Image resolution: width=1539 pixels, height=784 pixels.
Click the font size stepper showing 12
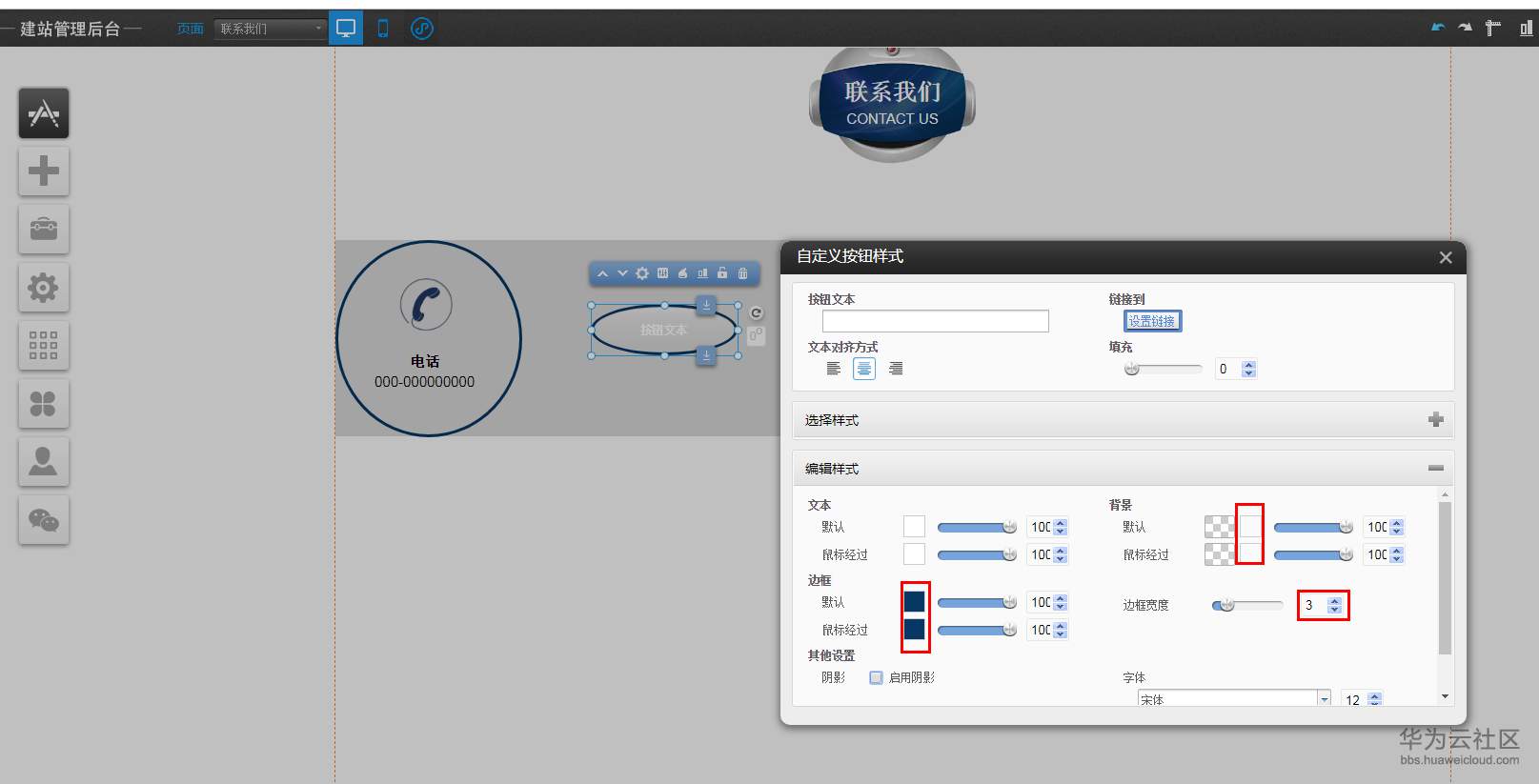pos(1374,699)
